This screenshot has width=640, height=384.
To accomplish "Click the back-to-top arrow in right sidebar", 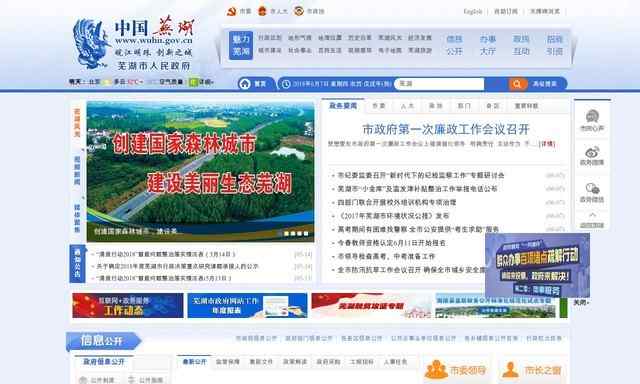I will tap(592, 215).
